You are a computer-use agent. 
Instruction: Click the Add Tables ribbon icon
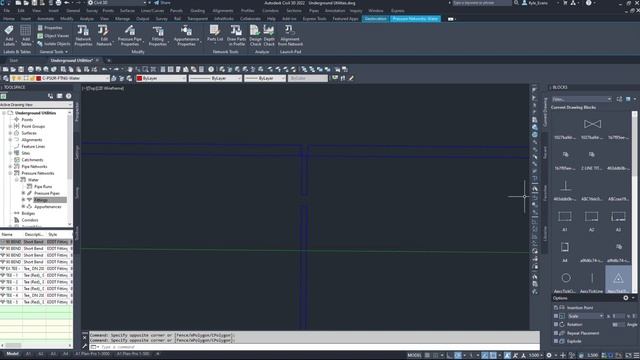(x=25, y=35)
